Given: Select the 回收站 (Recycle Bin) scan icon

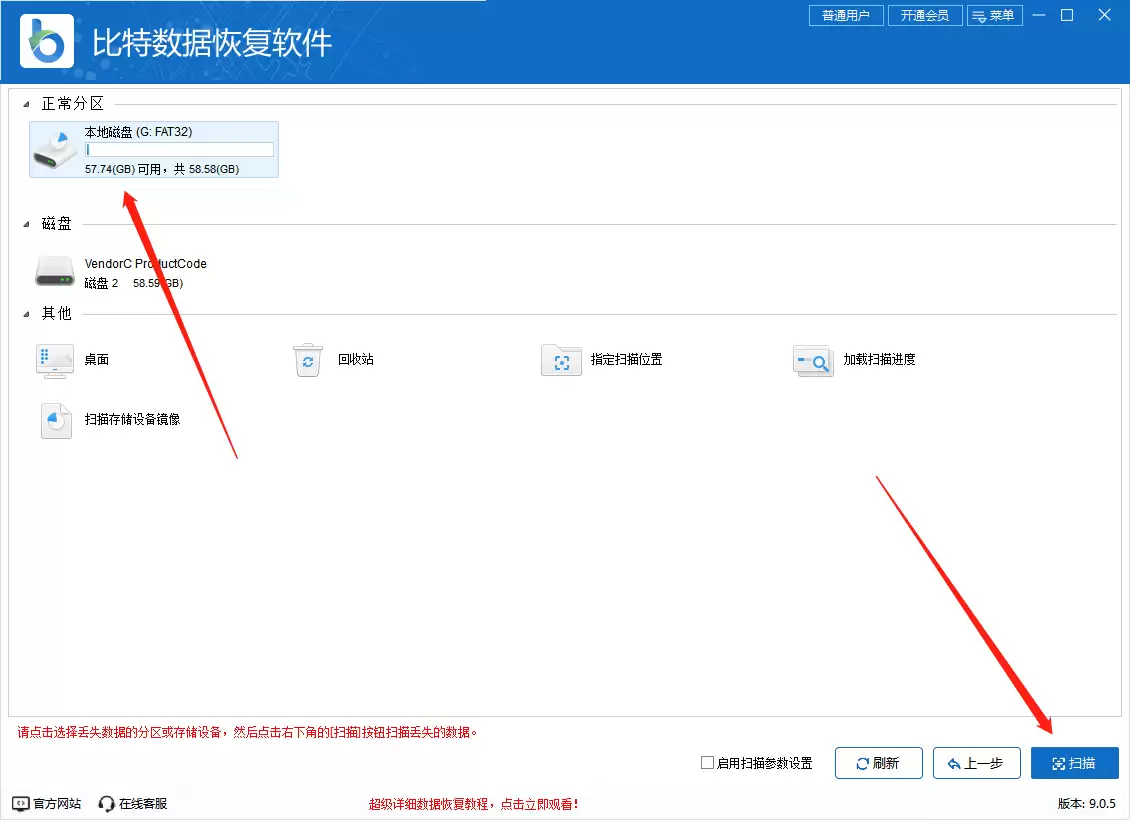Looking at the screenshot, I should click(x=308, y=360).
